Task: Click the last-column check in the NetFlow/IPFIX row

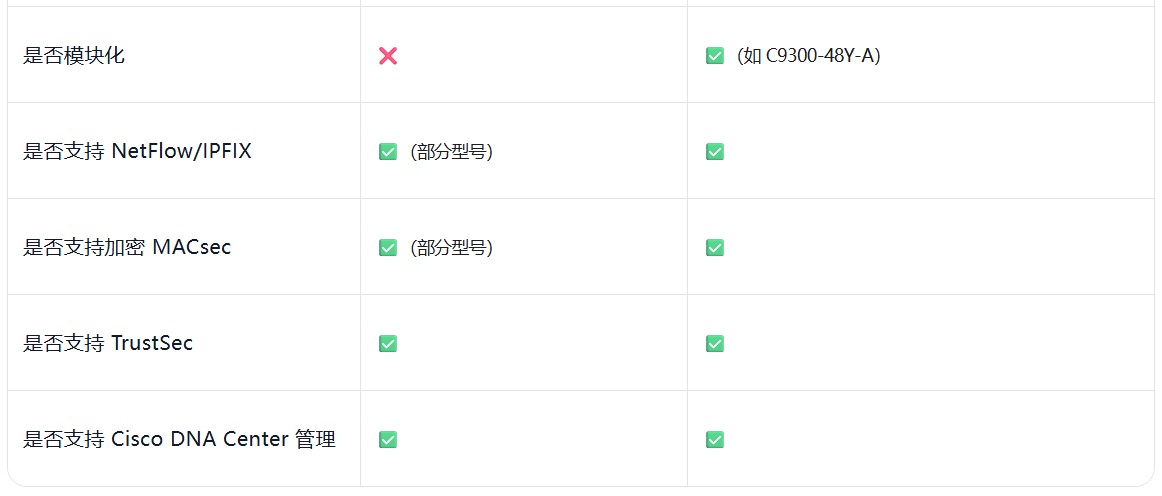Action: coord(715,152)
